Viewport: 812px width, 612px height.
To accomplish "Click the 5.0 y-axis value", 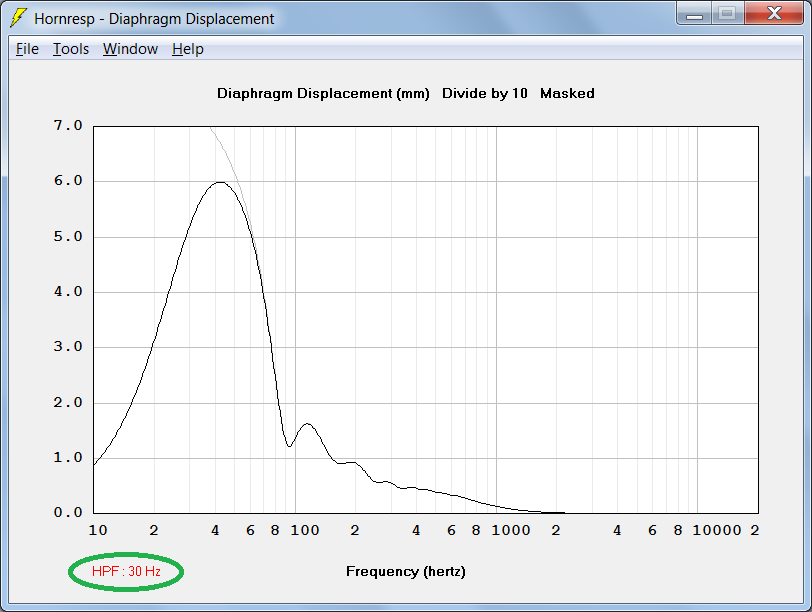I will pos(68,237).
